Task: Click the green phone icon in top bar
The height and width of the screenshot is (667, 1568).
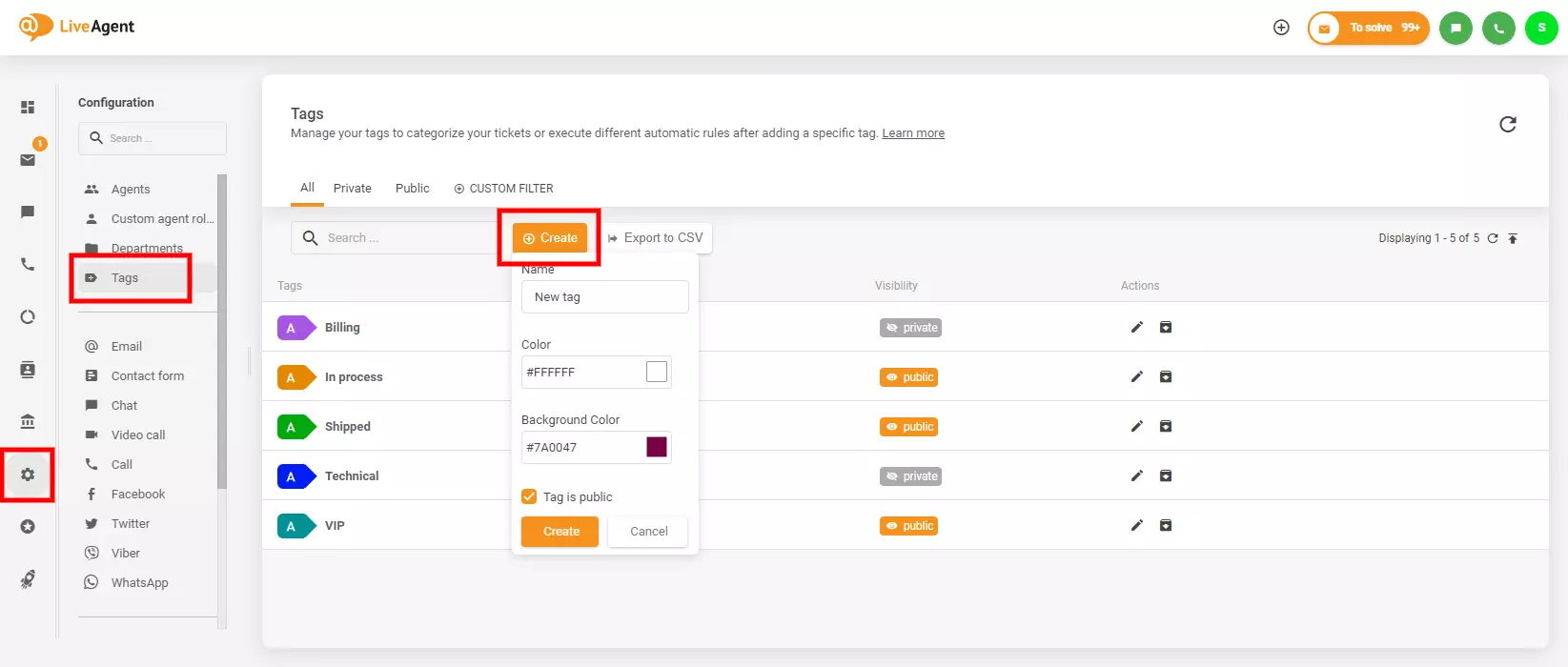Action: [1498, 28]
